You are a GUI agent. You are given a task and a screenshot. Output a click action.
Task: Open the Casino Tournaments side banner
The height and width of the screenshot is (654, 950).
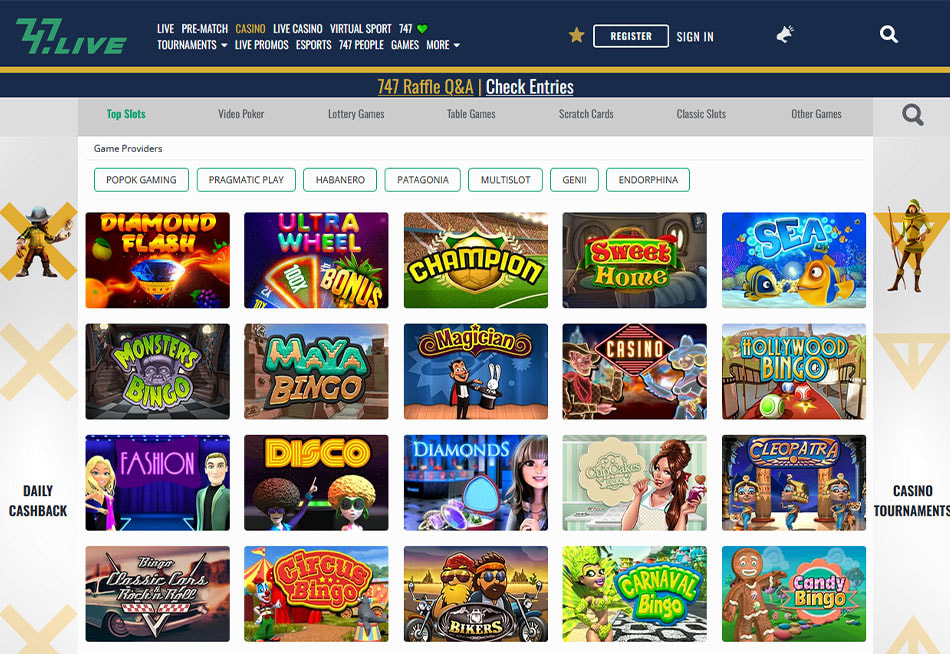tap(912, 501)
